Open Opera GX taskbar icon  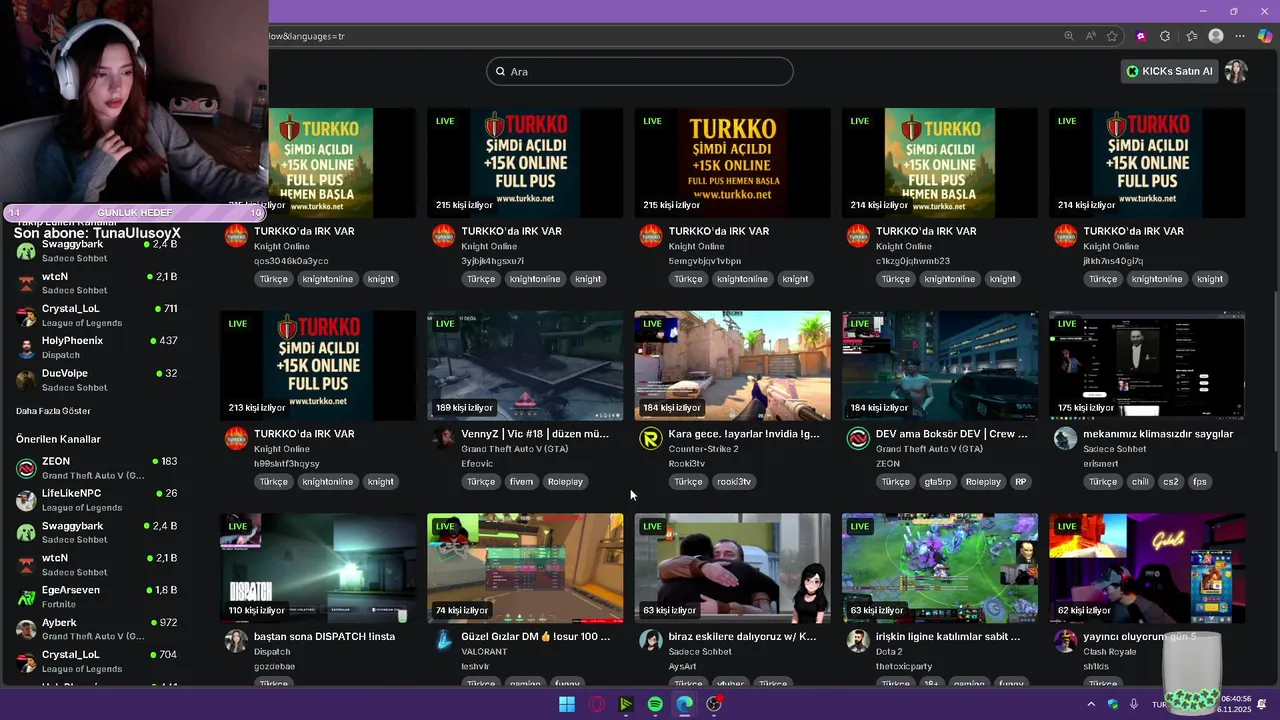point(597,704)
